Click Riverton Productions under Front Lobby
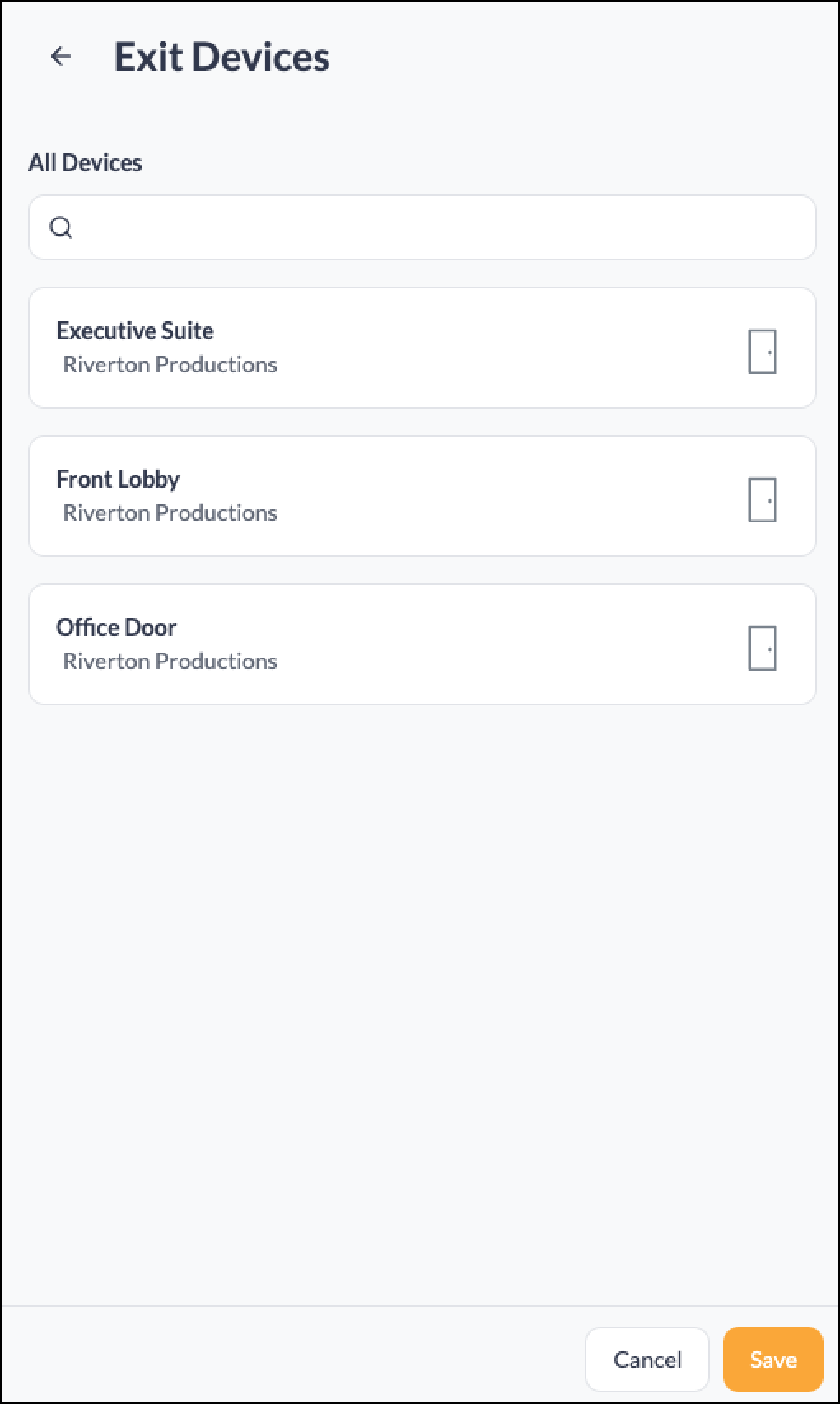Viewport: 840px width, 1404px height. (170, 512)
